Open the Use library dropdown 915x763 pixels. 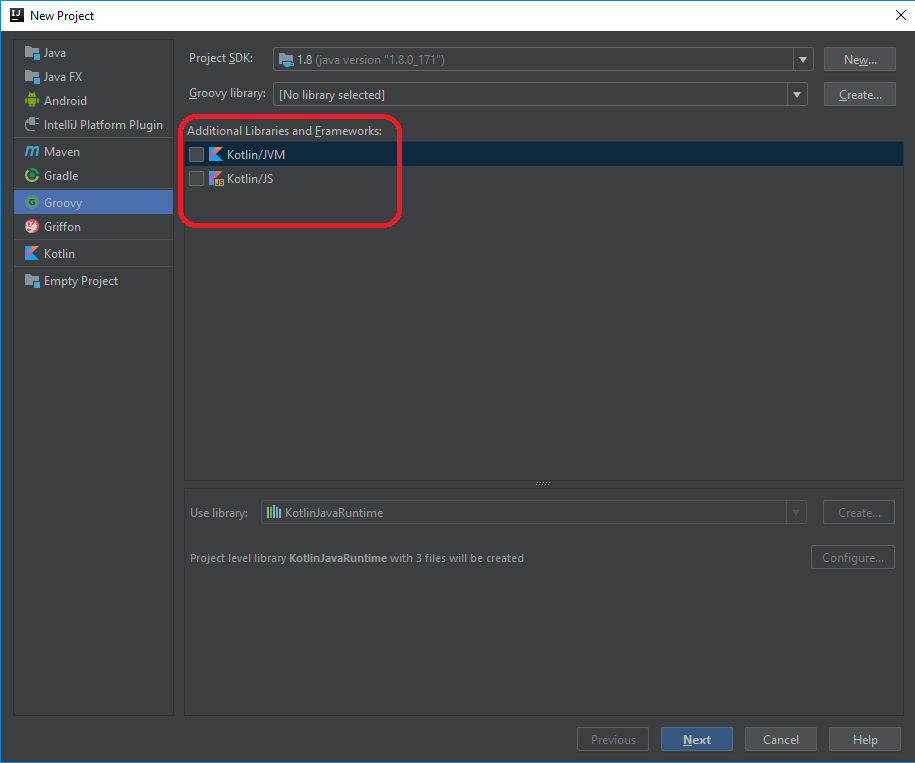tap(797, 512)
